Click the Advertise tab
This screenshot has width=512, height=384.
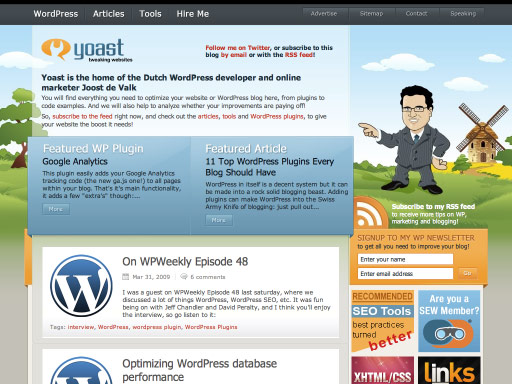[x=324, y=14]
